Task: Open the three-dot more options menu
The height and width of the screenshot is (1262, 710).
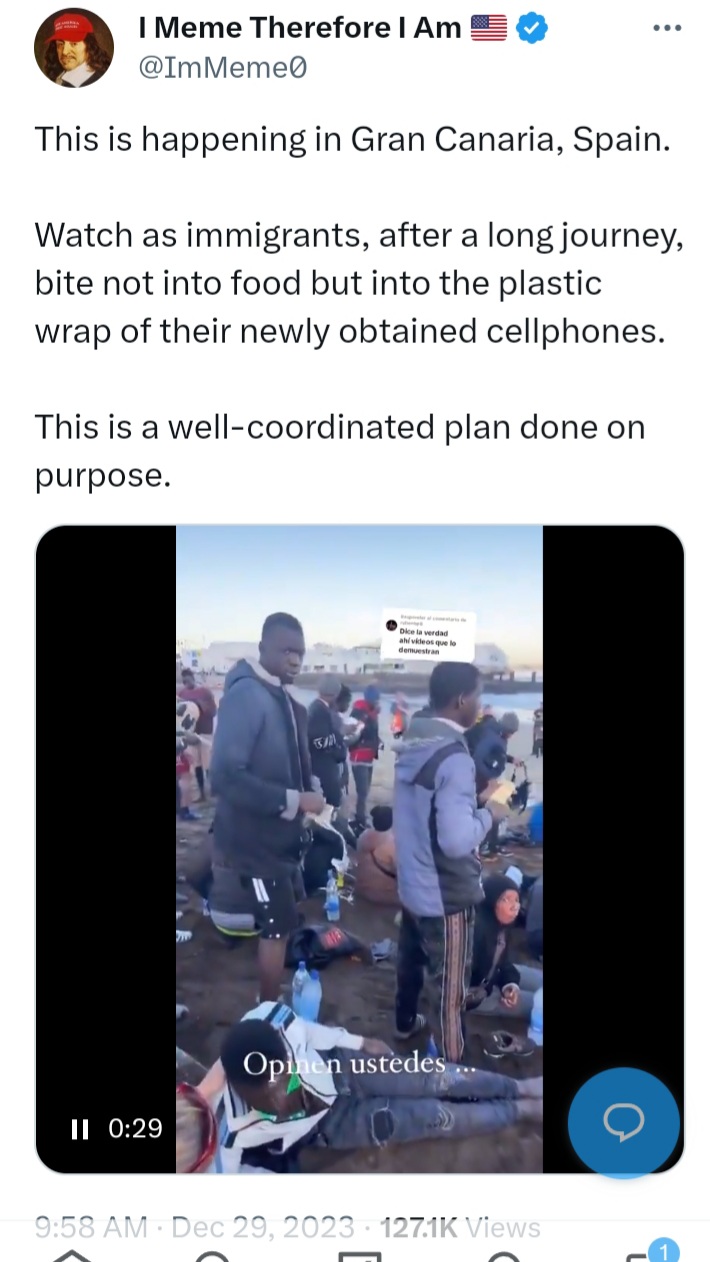Action: (x=666, y=28)
